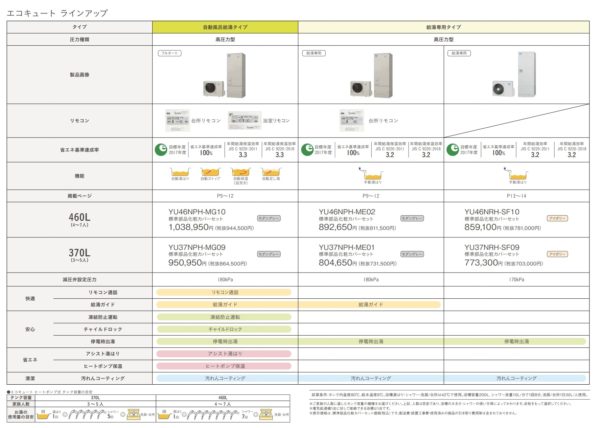Viewport: 600px width, 428px height.
Task: Click the row of shower icons under 4~7人
Action: (x=213, y=415)
